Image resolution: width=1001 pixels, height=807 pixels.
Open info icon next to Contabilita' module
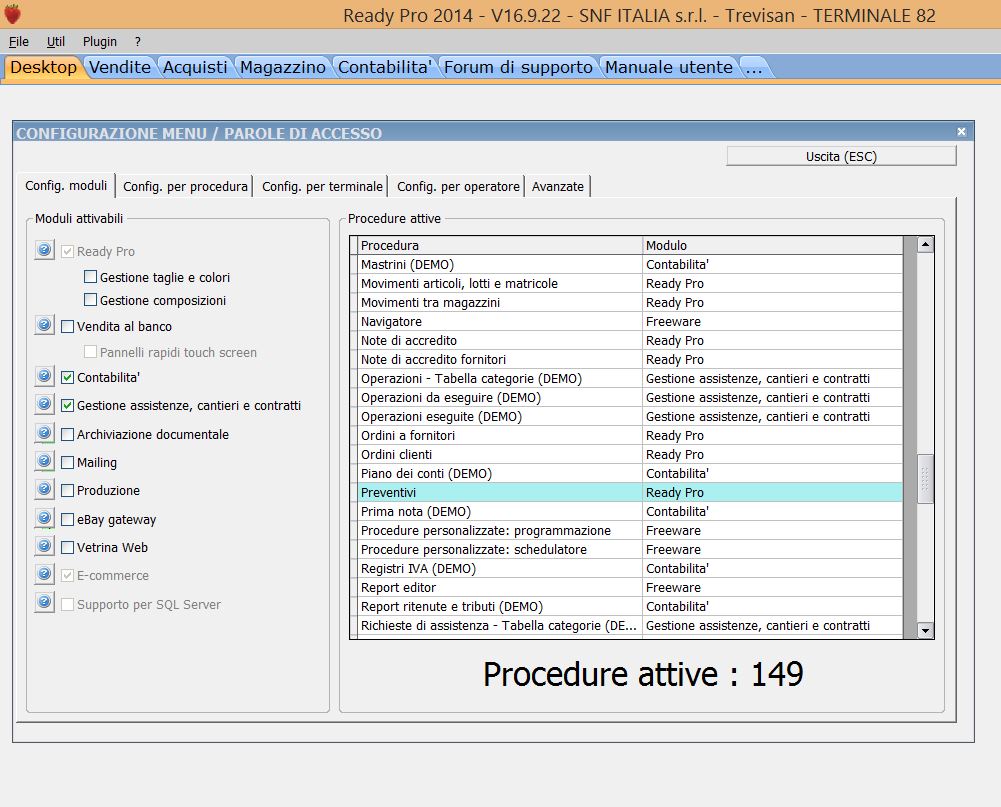pos(44,376)
